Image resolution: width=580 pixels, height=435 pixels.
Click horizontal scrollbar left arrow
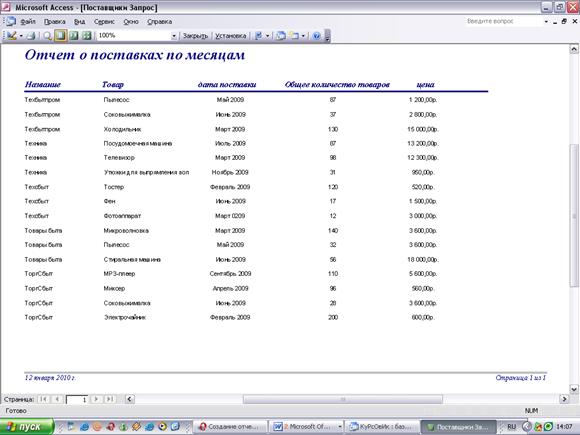coord(130,399)
